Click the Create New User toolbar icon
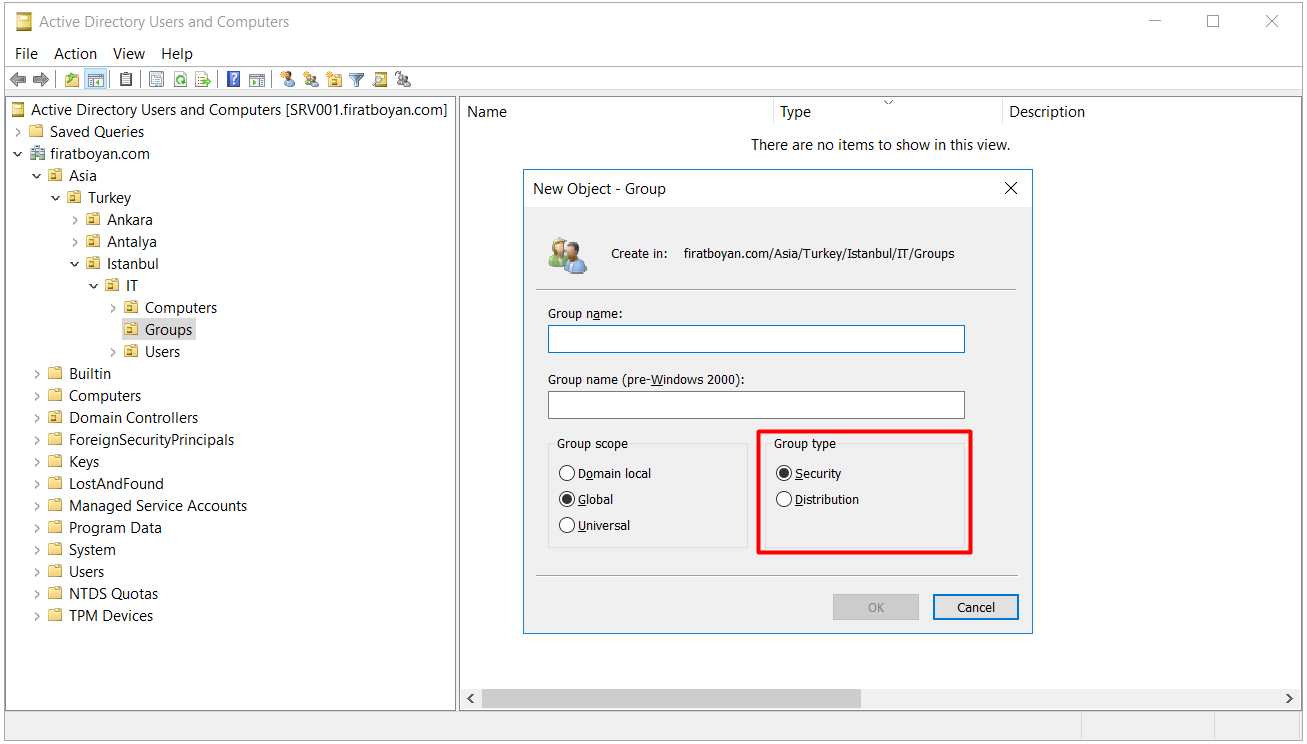 pos(288,80)
